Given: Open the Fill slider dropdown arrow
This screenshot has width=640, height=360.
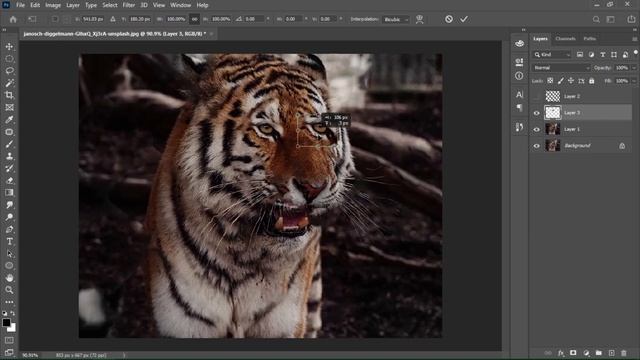Looking at the screenshot, I should pyautogui.click(x=634, y=81).
